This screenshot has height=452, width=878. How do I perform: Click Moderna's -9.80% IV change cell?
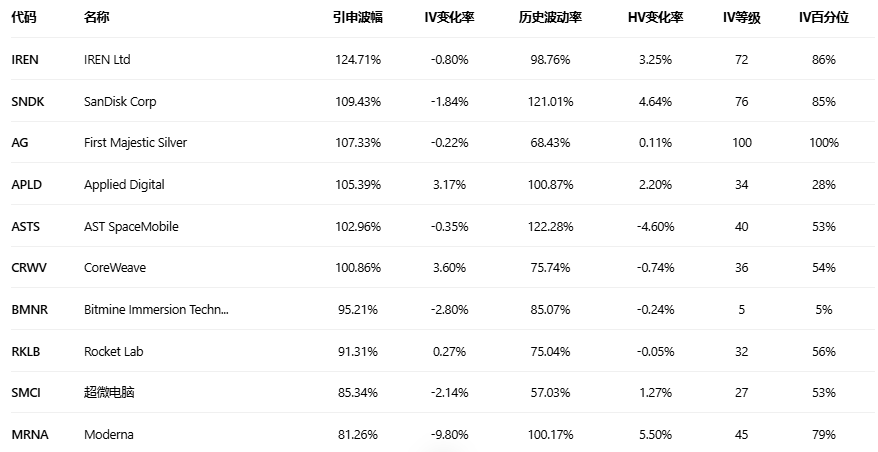tap(449, 435)
